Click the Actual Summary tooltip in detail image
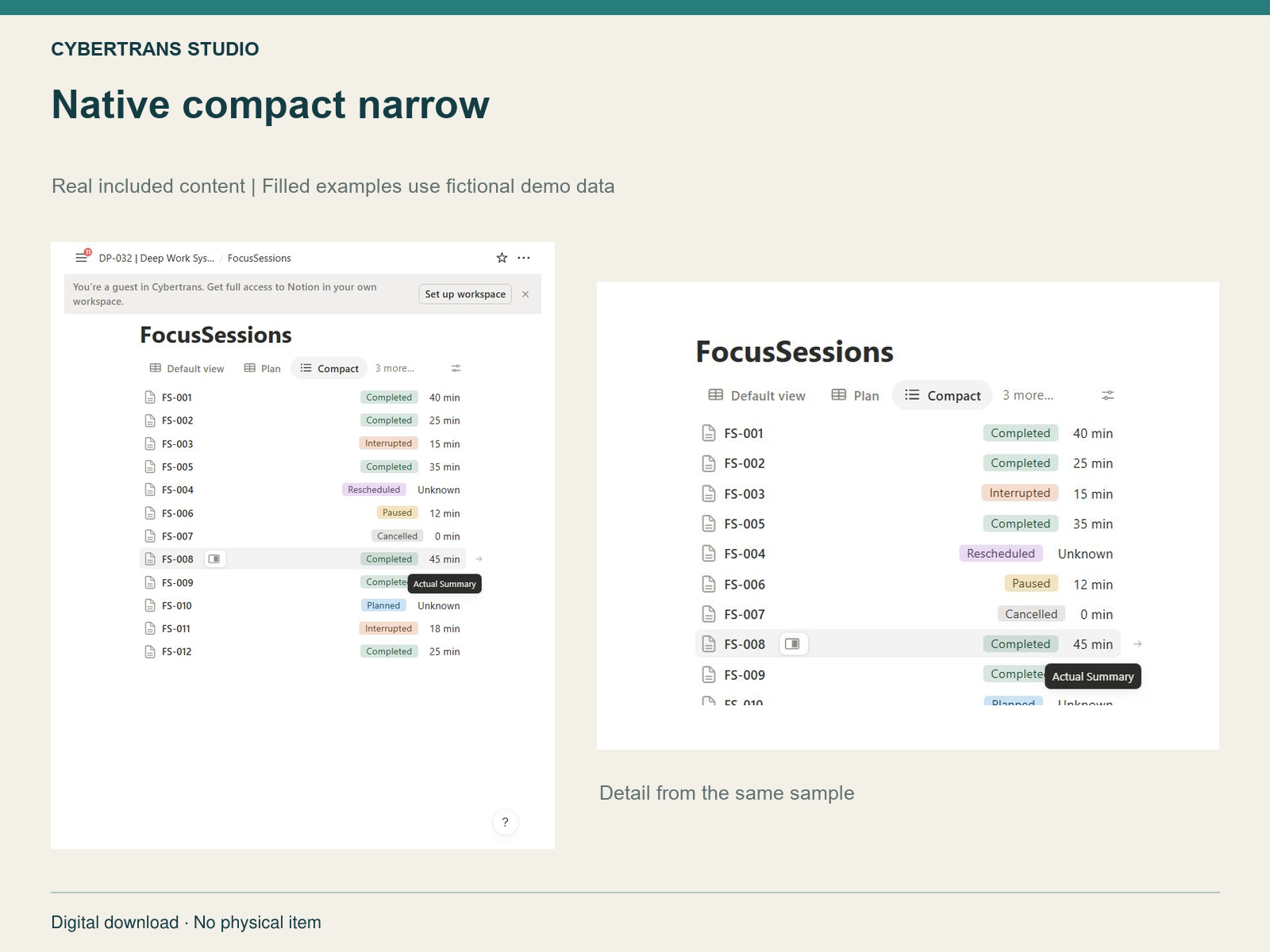This screenshot has width=1270, height=952. click(1093, 677)
